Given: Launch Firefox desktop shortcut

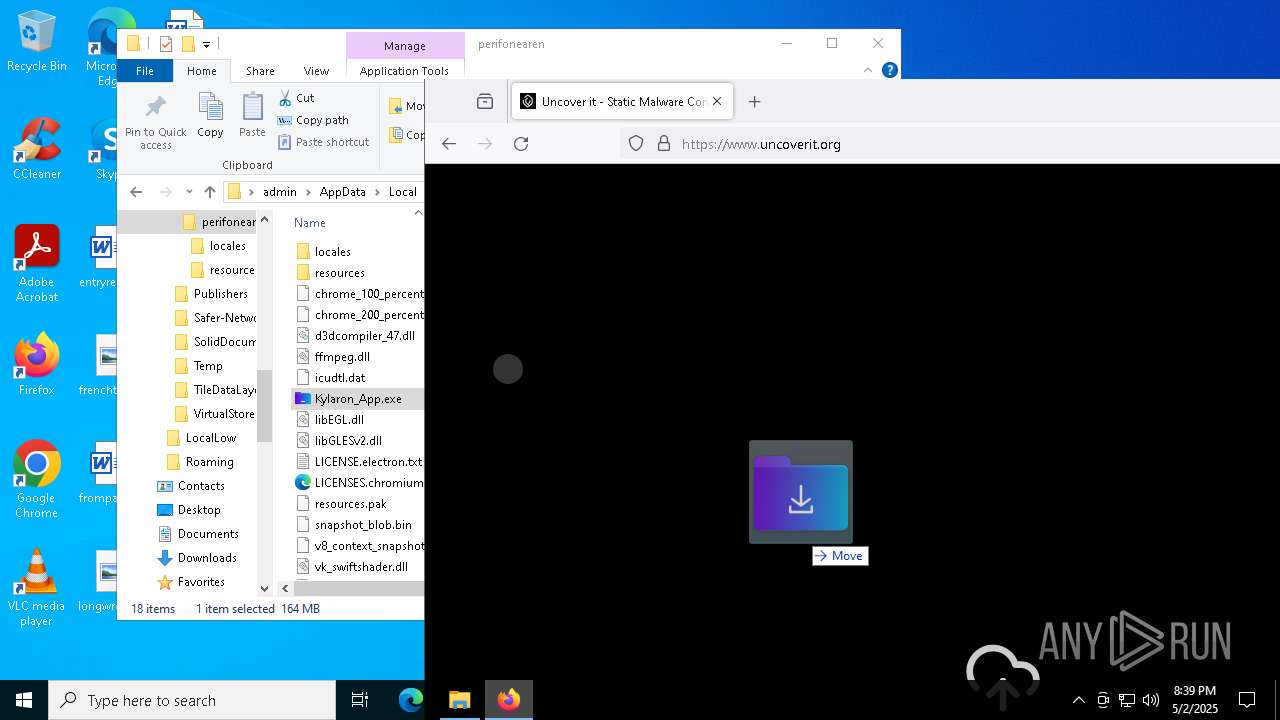Looking at the screenshot, I should click(x=36, y=364).
